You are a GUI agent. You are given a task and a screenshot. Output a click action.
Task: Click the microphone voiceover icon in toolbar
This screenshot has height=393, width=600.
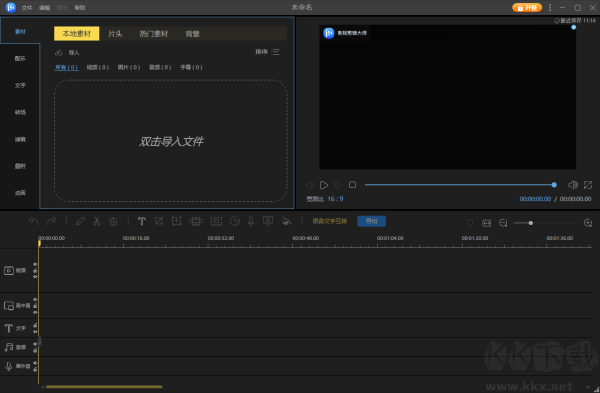251,221
